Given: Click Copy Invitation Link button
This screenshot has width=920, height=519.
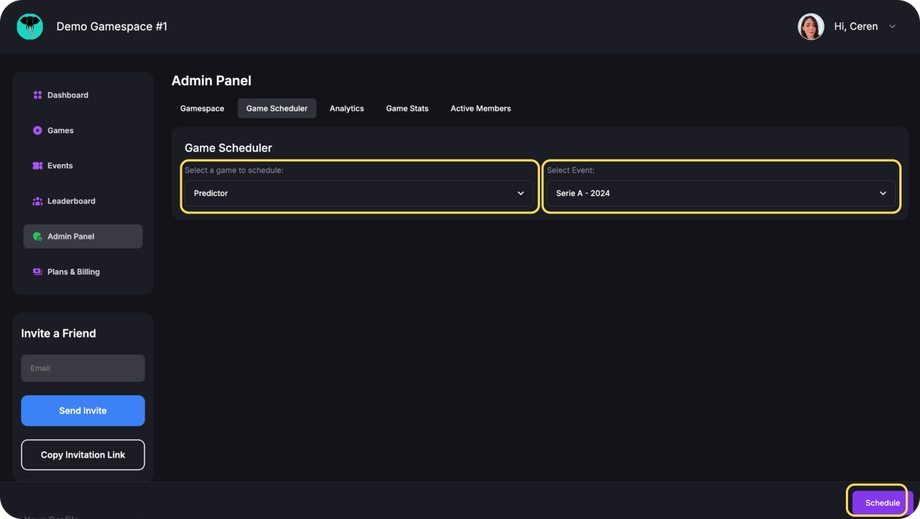Looking at the screenshot, I should click(83, 455).
